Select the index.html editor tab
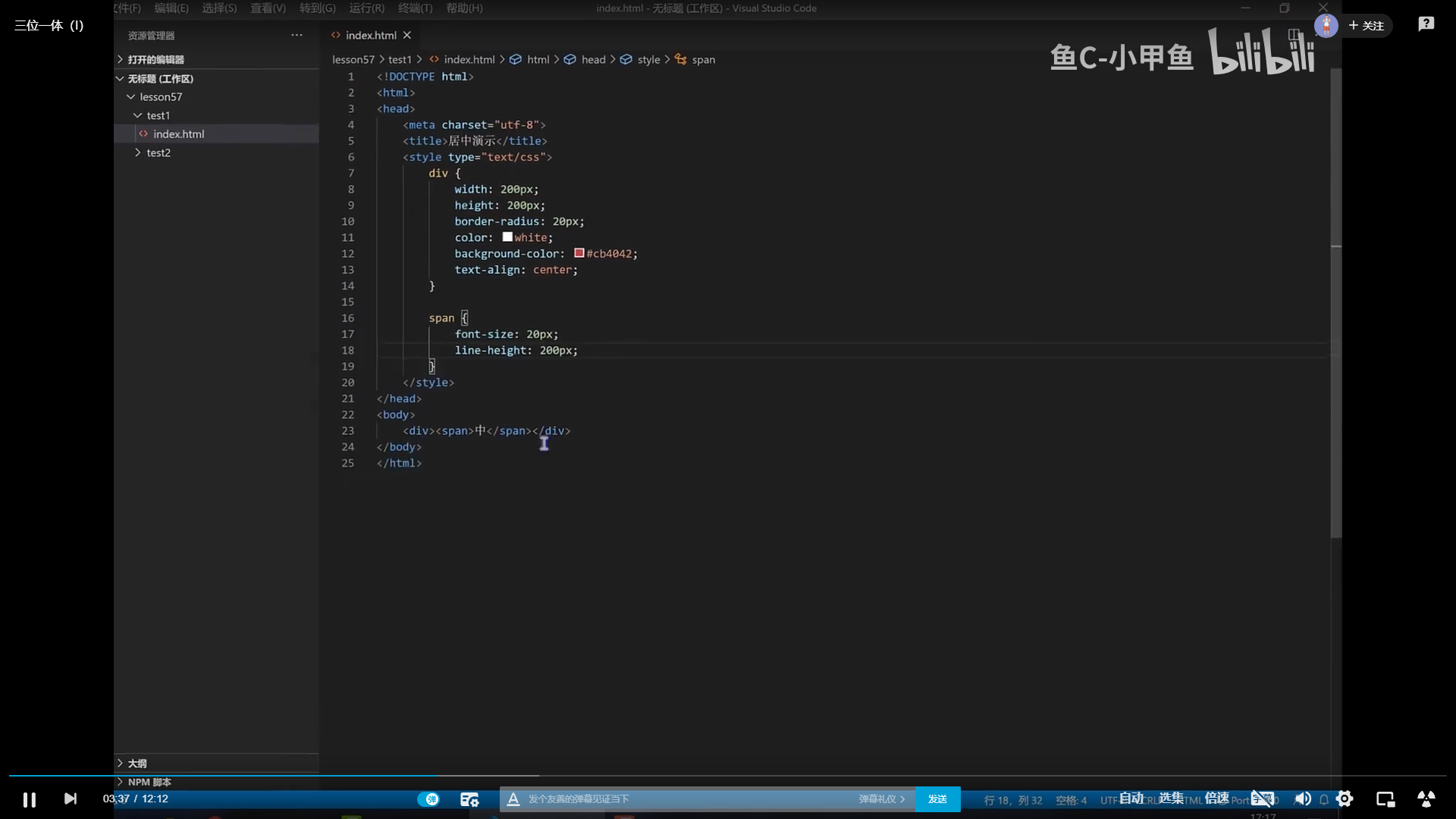 pyautogui.click(x=370, y=36)
